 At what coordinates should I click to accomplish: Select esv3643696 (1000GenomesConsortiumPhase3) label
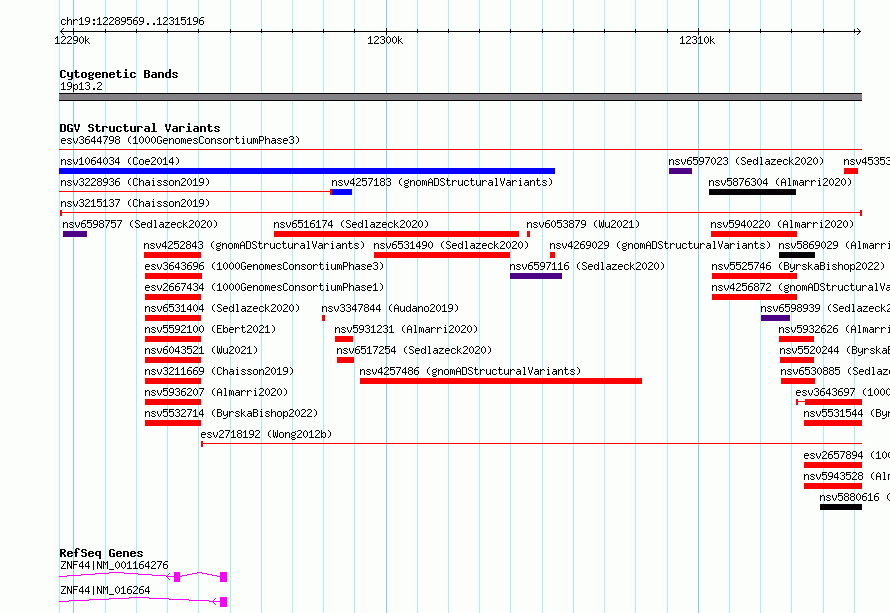click(x=264, y=266)
